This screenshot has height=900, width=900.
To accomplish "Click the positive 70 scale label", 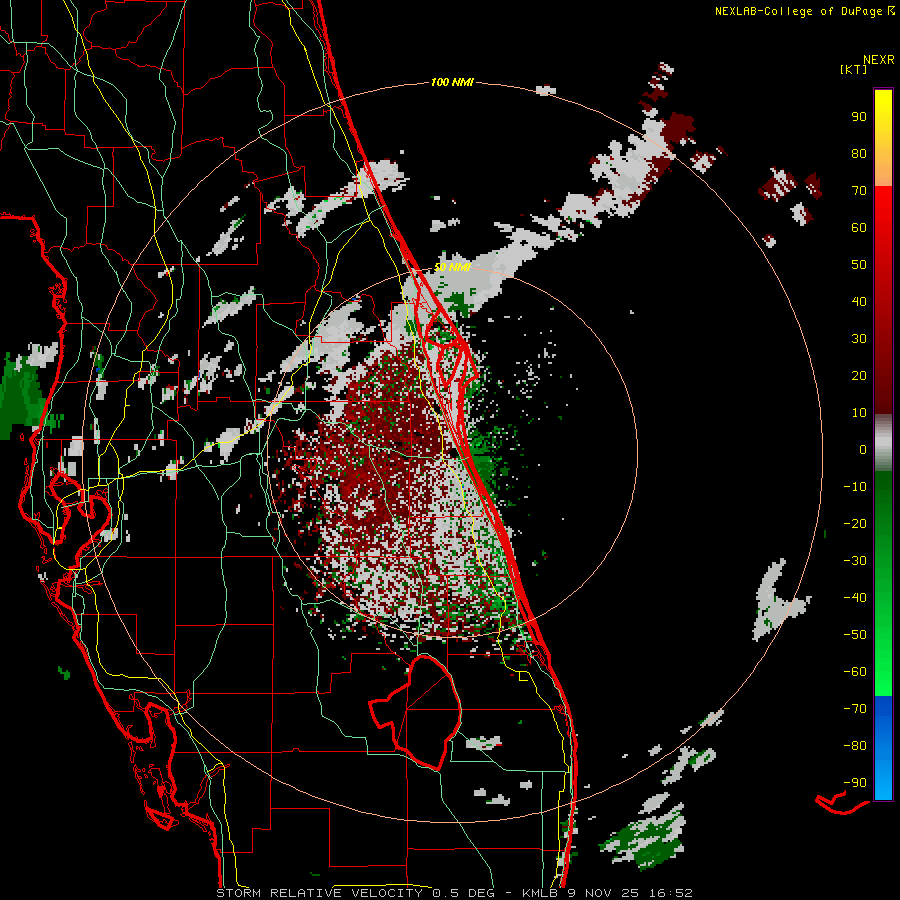I will pyautogui.click(x=859, y=191).
